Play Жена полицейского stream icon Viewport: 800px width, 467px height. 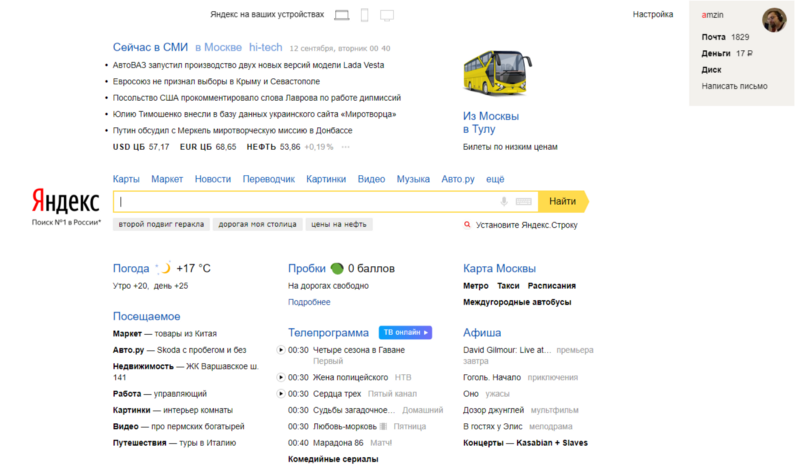(281, 378)
